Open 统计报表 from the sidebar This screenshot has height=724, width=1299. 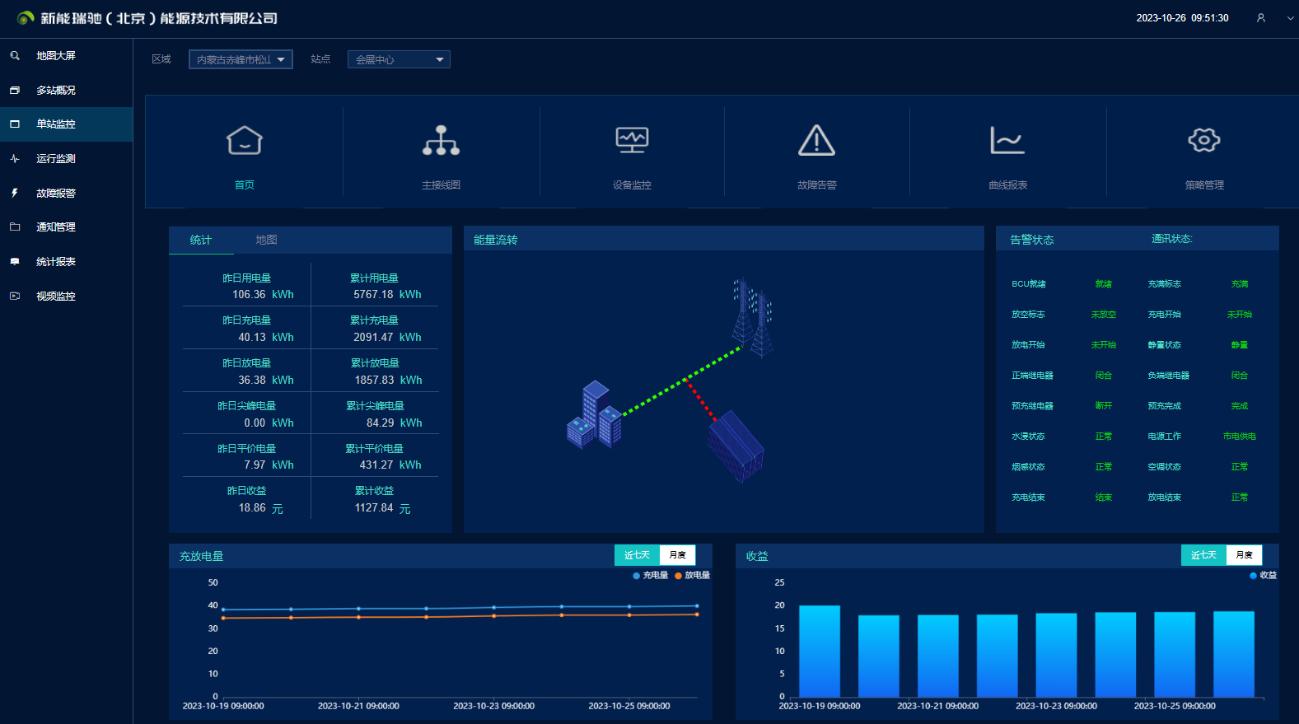tap(56, 262)
